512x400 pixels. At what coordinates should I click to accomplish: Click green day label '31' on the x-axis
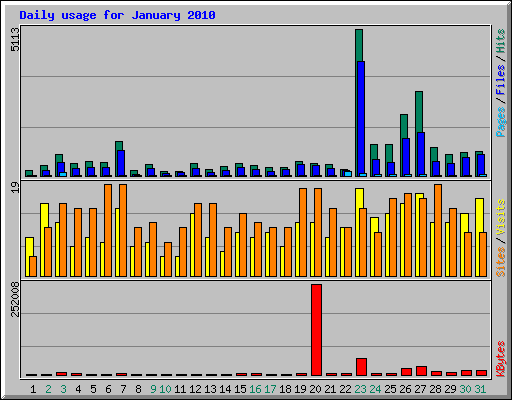tap(480, 389)
